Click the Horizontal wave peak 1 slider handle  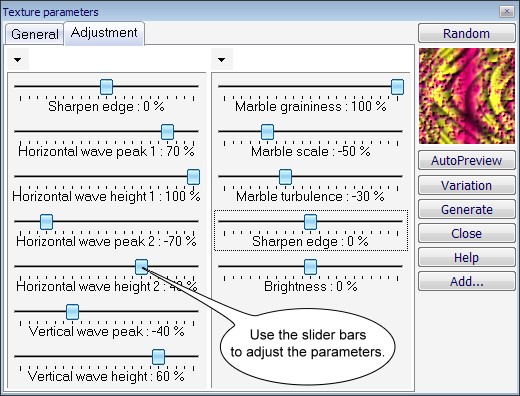pos(167,132)
